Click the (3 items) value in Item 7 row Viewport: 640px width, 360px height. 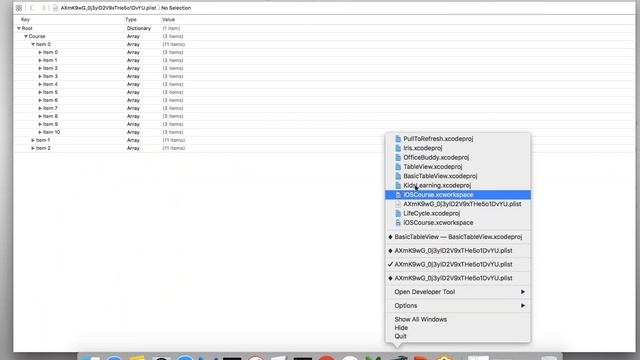point(173,108)
